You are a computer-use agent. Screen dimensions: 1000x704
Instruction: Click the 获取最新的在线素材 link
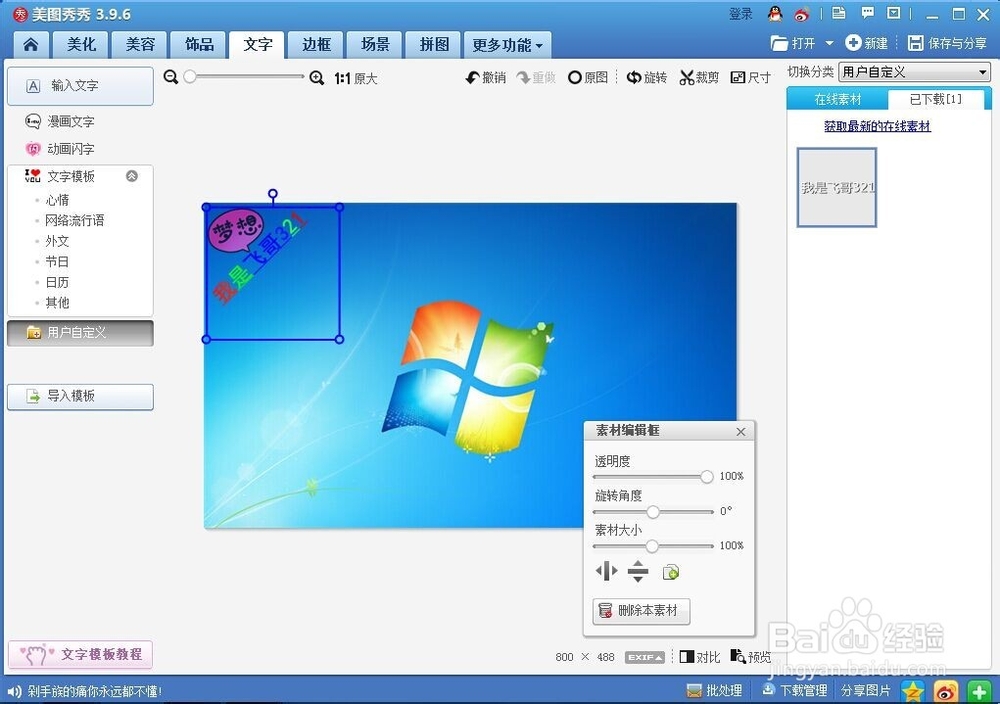877,126
